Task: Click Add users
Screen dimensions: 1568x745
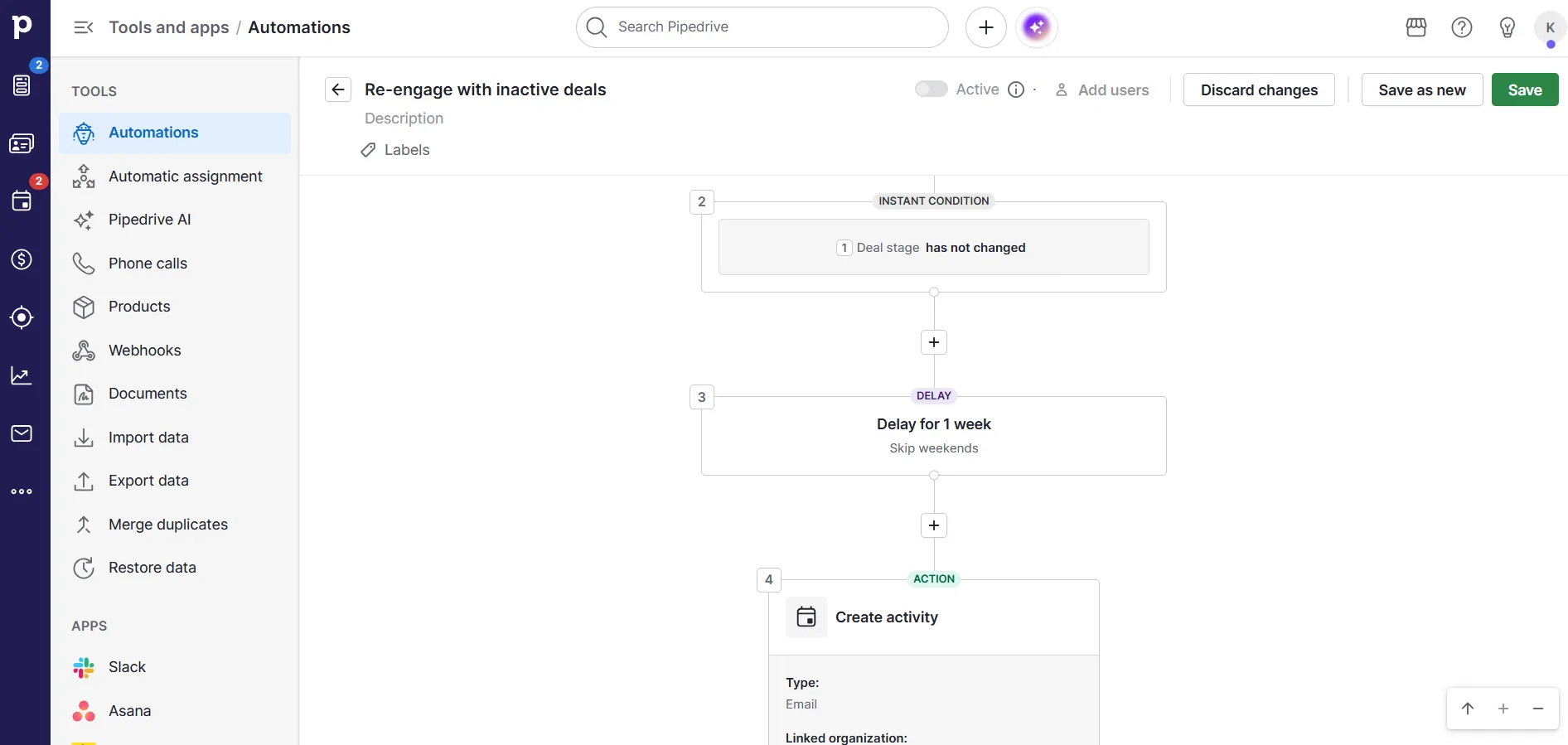Action: [x=1102, y=89]
